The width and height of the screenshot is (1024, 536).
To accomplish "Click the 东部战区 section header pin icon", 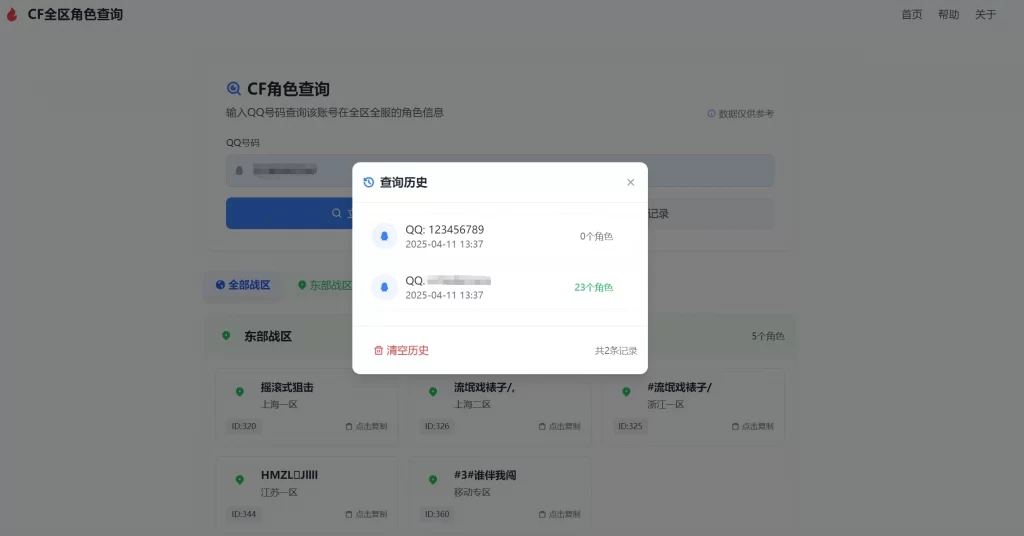I will (226, 336).
